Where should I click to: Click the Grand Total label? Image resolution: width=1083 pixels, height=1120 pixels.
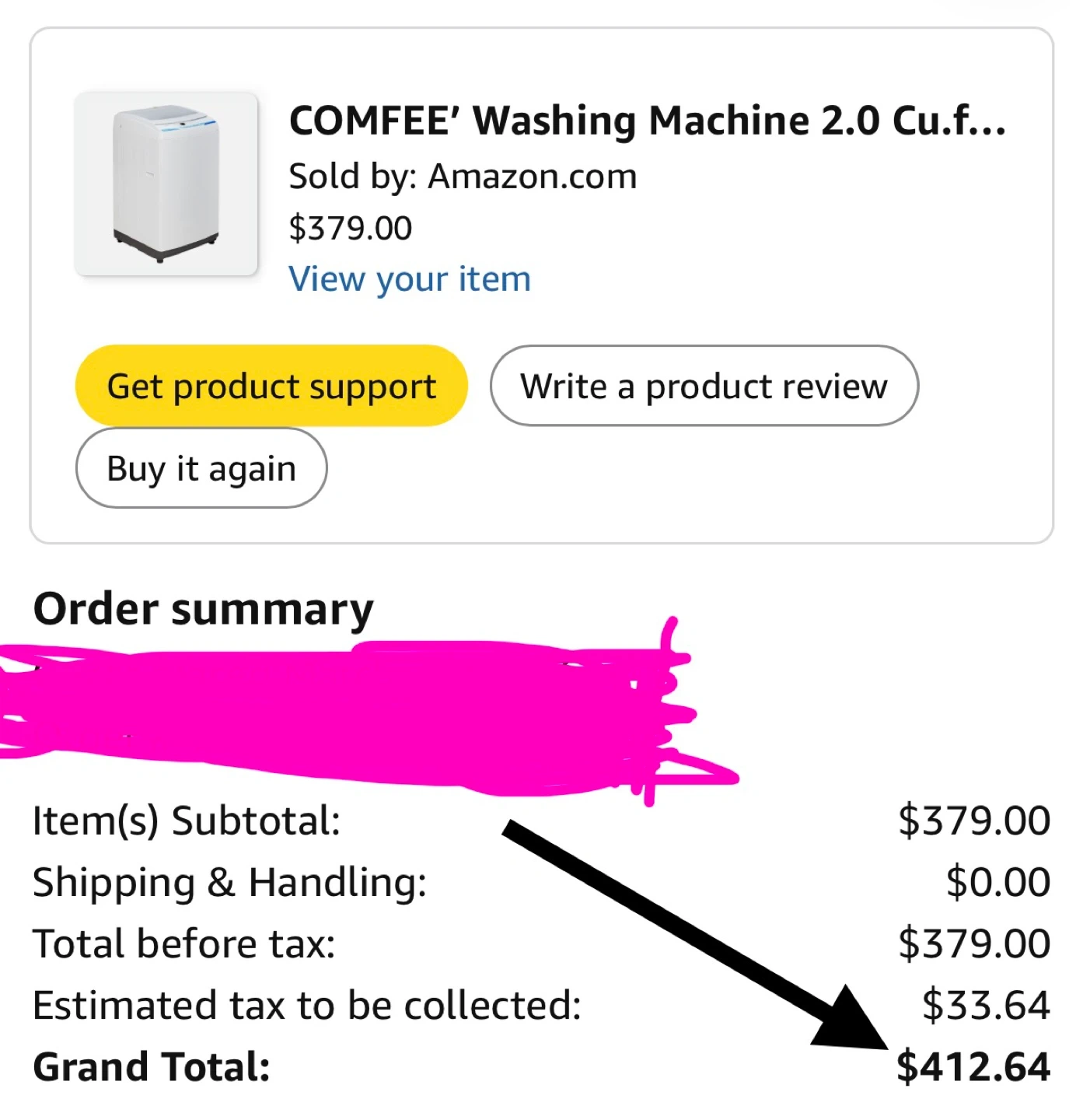[x=152, y=1067]
